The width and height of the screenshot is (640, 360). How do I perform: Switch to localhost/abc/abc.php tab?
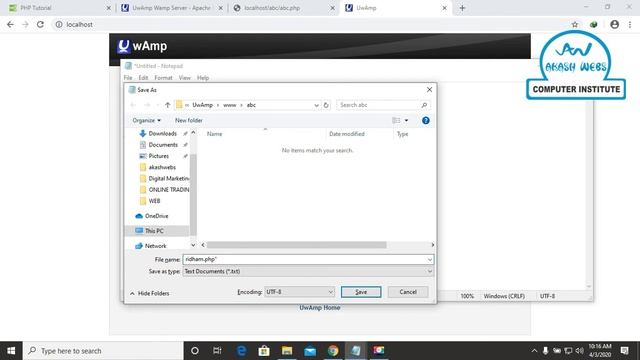(284, 8)
